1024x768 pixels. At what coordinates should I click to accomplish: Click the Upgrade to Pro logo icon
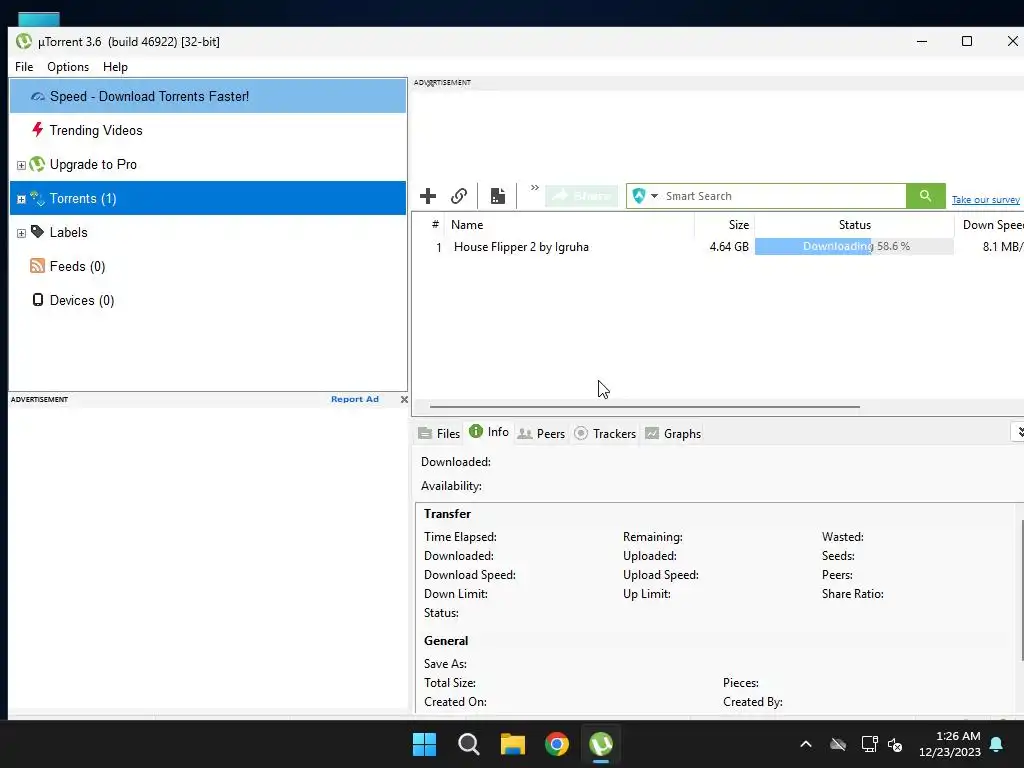(37, 164)
